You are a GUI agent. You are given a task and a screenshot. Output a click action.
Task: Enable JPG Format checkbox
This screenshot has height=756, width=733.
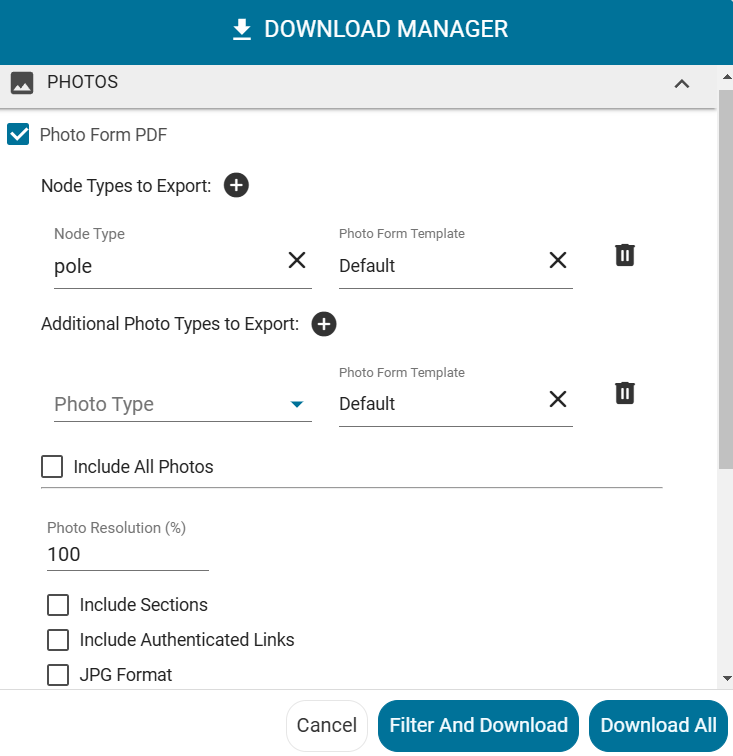tap(58, 675)
